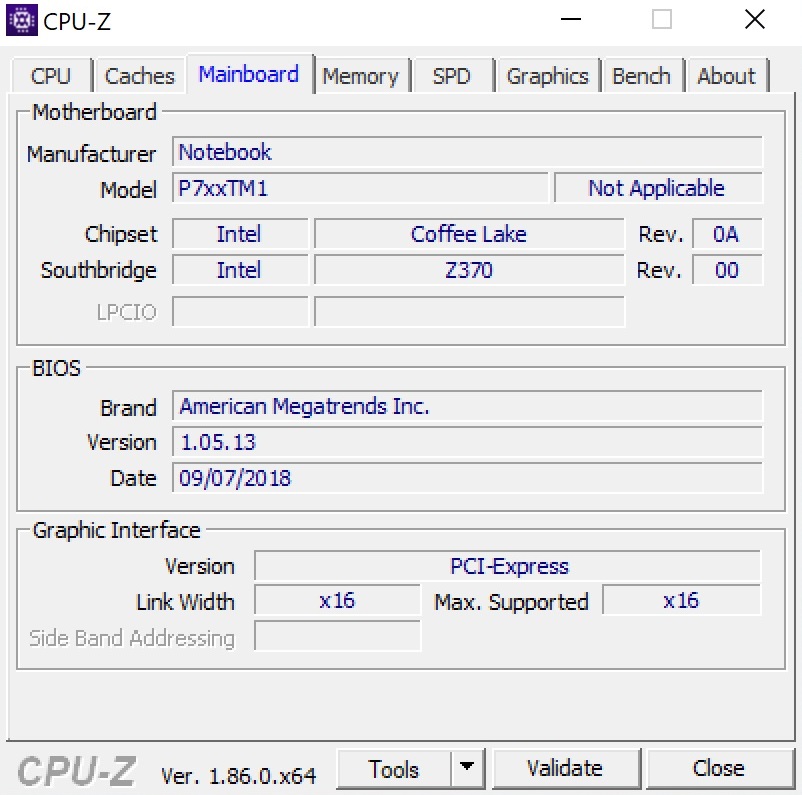Switch to the Memory tab
The width and height of the screenshot is (802, 795).
361,76
